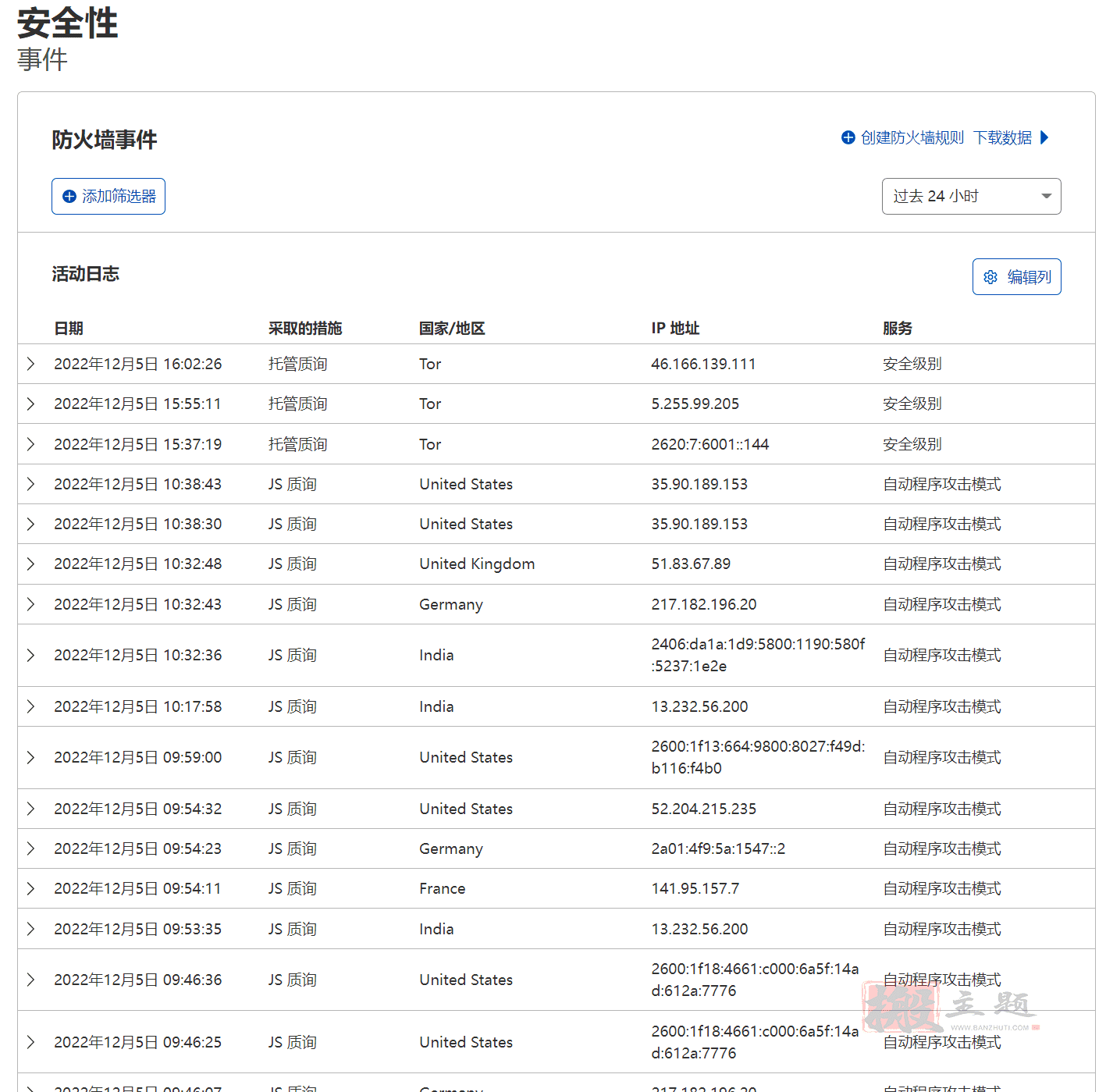
Task: Click IP address 2a01:4f9:5a:1547::2
Action: (718, 848)
